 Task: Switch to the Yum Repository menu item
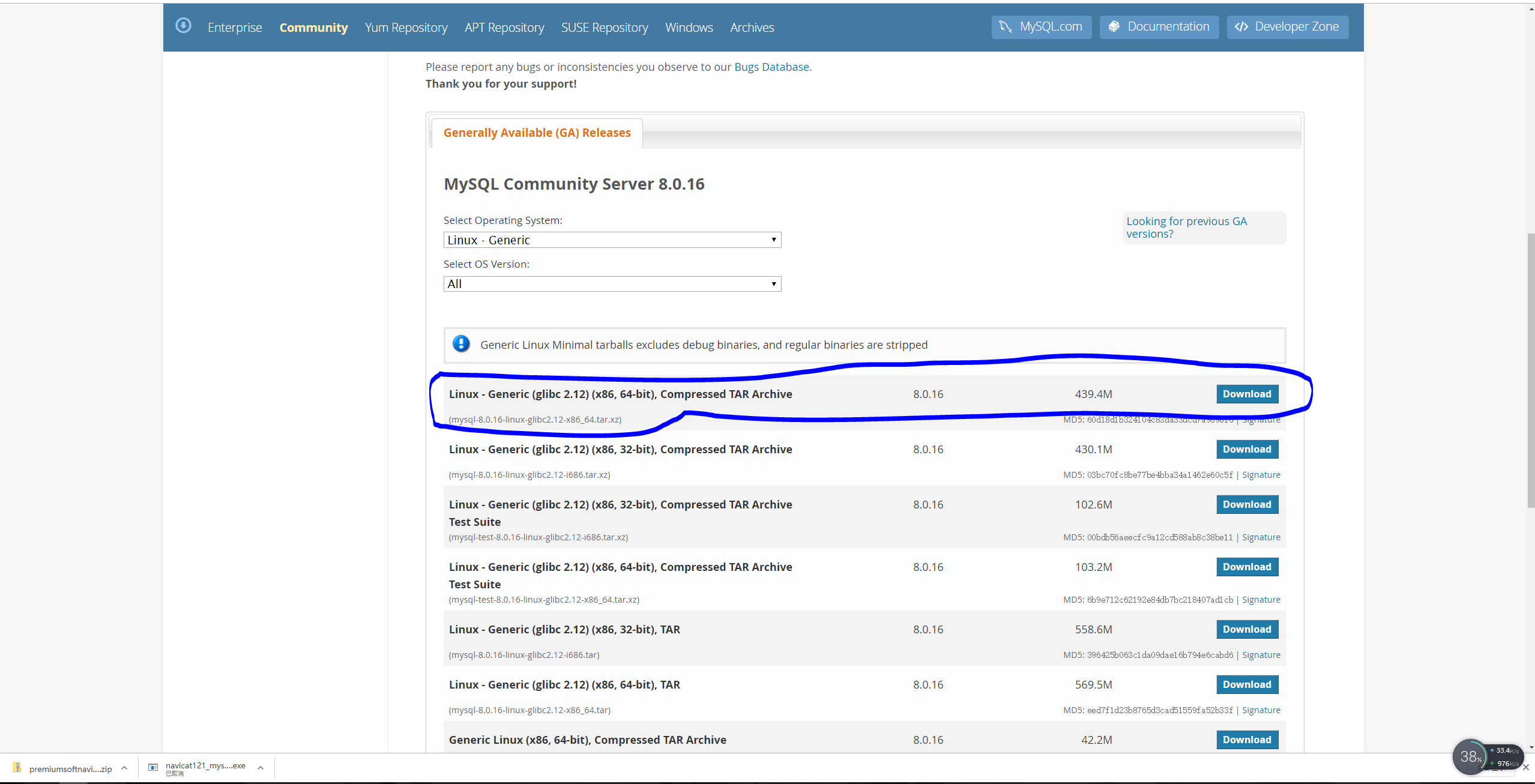click(406, 28)
